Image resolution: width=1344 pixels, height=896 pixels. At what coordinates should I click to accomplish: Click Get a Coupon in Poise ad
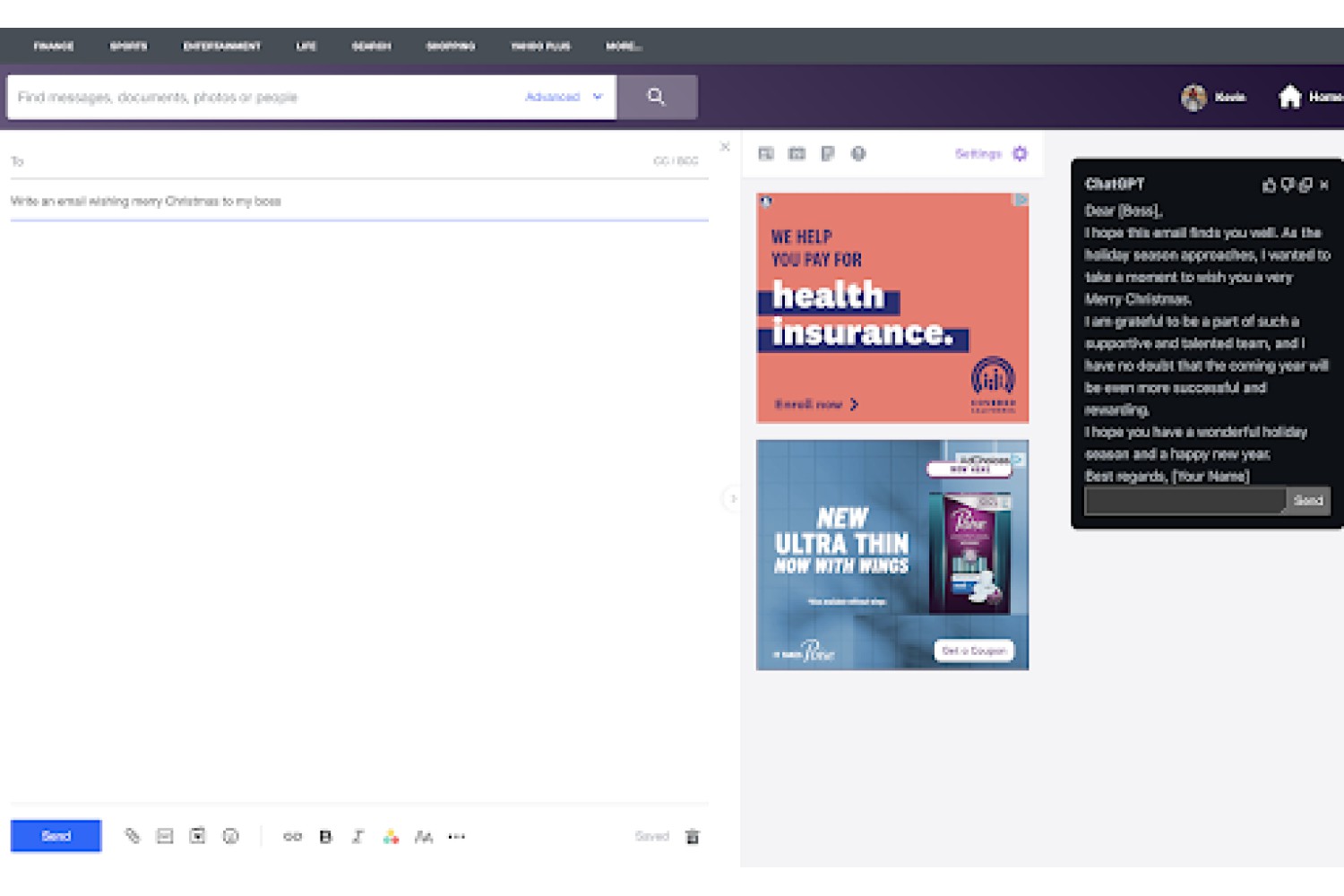(x=974, y=650)
